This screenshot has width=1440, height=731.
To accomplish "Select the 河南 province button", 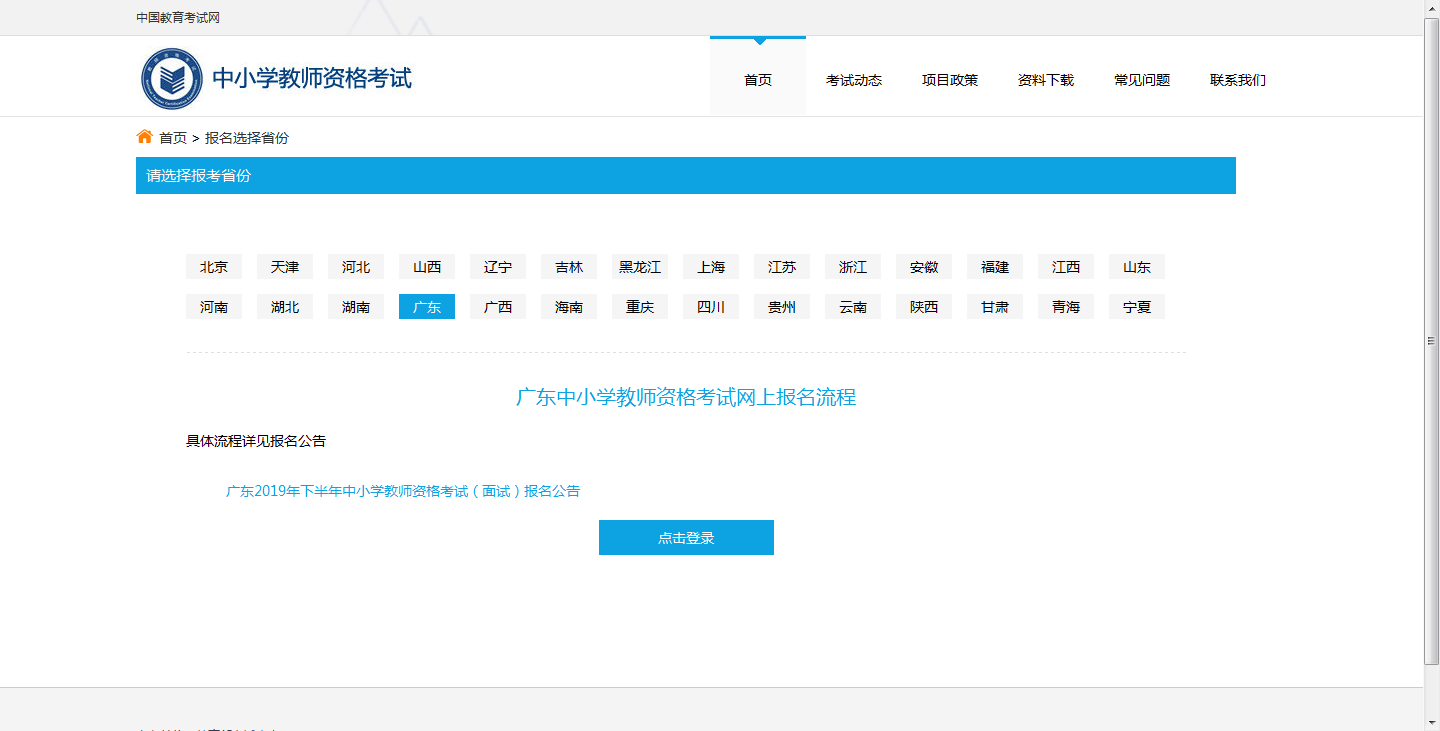I will tap(214, 307).
